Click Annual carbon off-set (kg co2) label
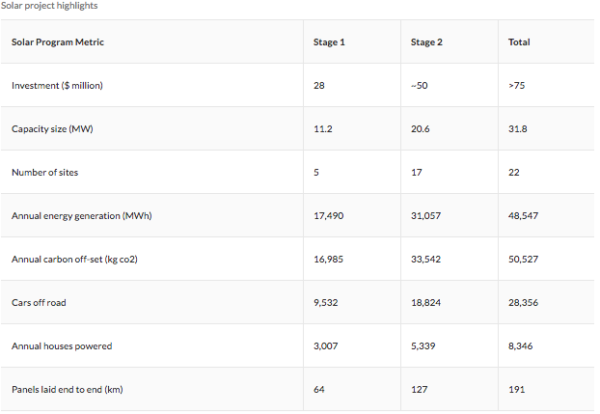Viewport: 600px width, 414px height. 74,259
